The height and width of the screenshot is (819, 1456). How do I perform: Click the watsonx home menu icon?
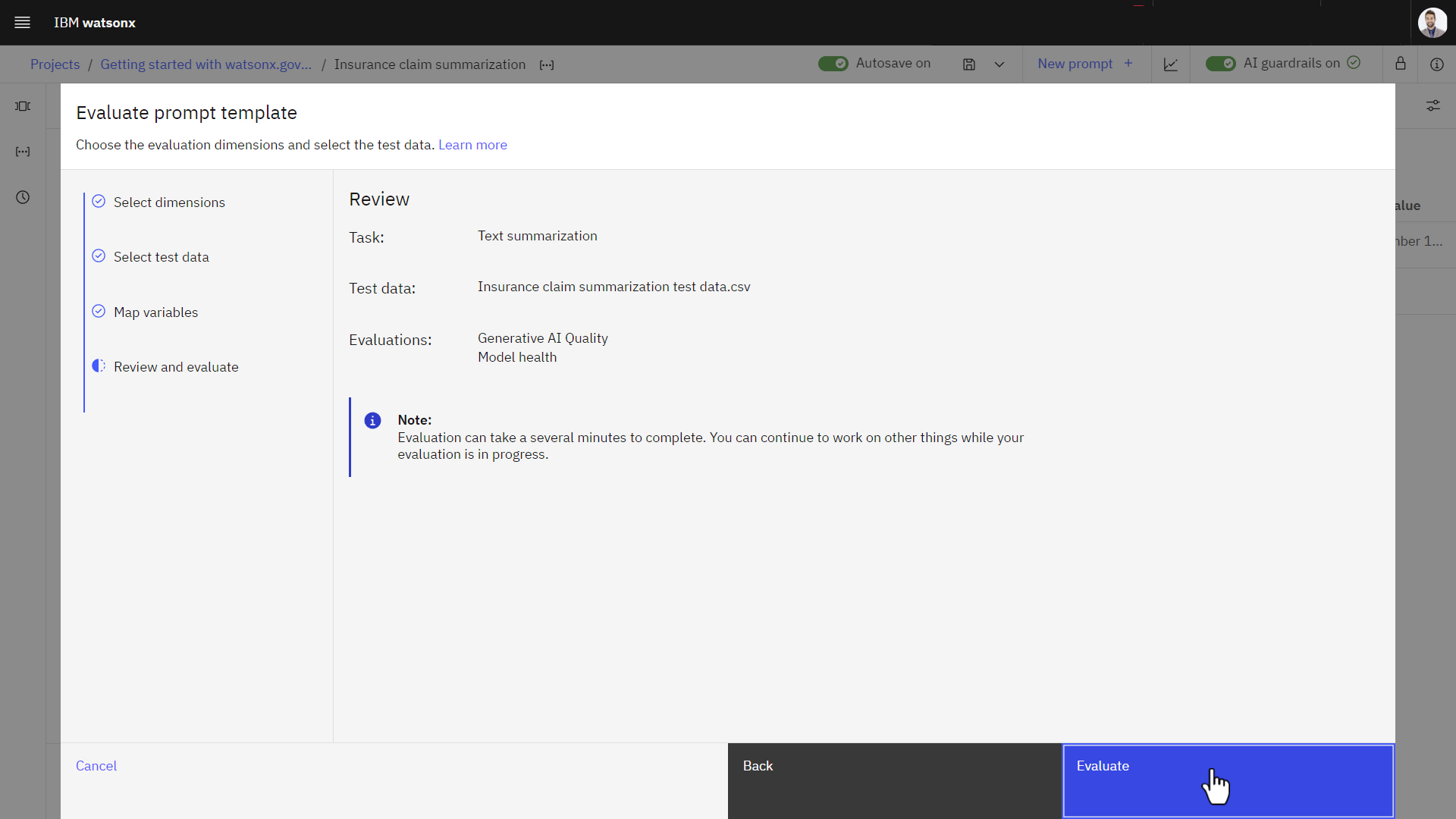(22, 22)
